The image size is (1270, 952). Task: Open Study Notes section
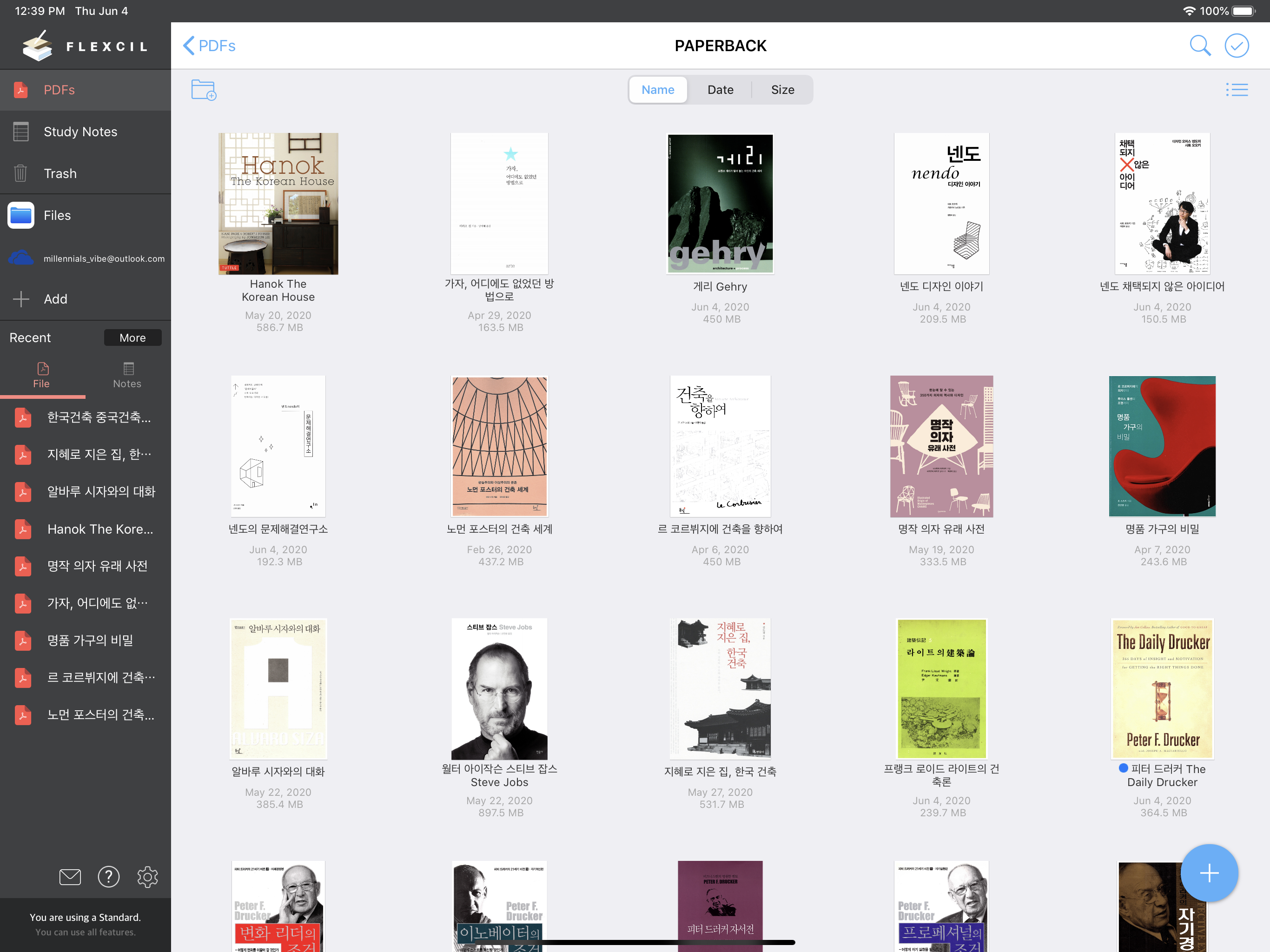tap(86, 132)
